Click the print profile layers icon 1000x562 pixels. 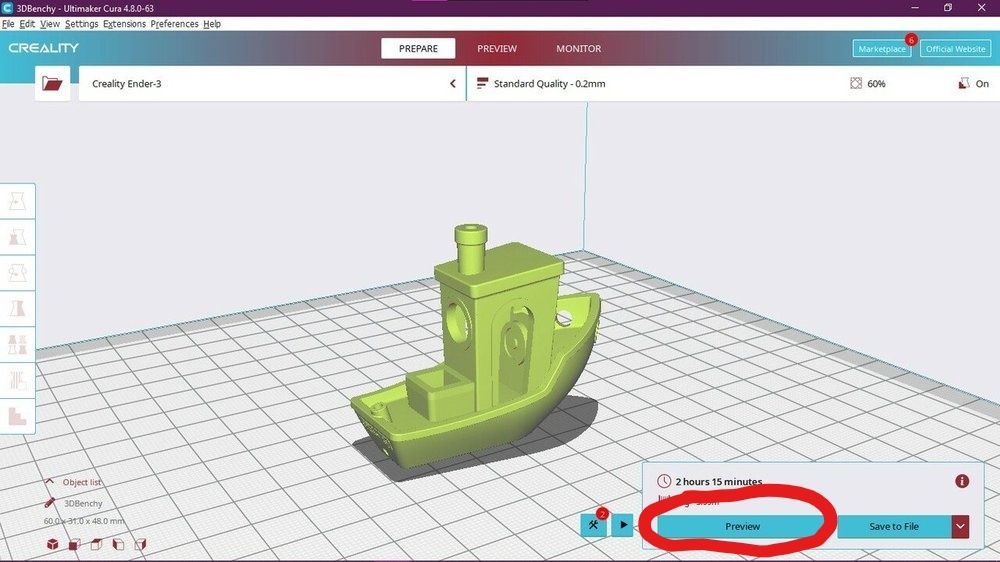[482, 83]
